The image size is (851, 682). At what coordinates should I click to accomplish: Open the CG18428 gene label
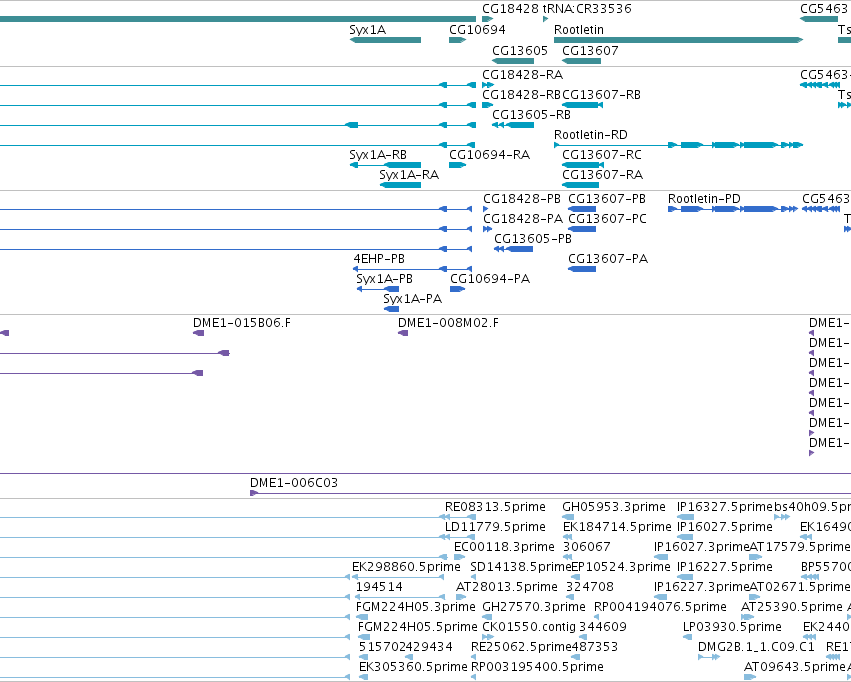[510, 9]
